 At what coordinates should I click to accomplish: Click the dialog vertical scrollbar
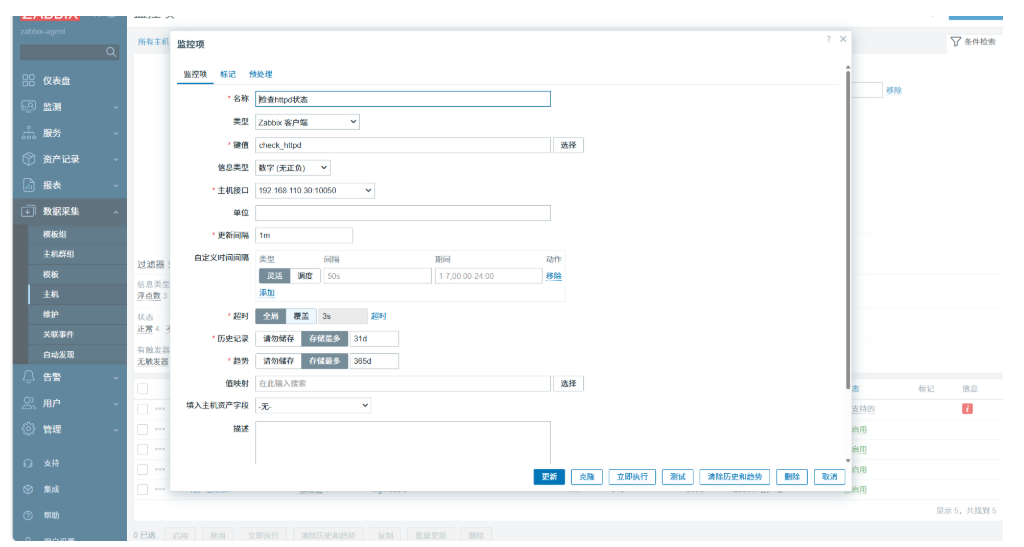(x=848, y=228)
